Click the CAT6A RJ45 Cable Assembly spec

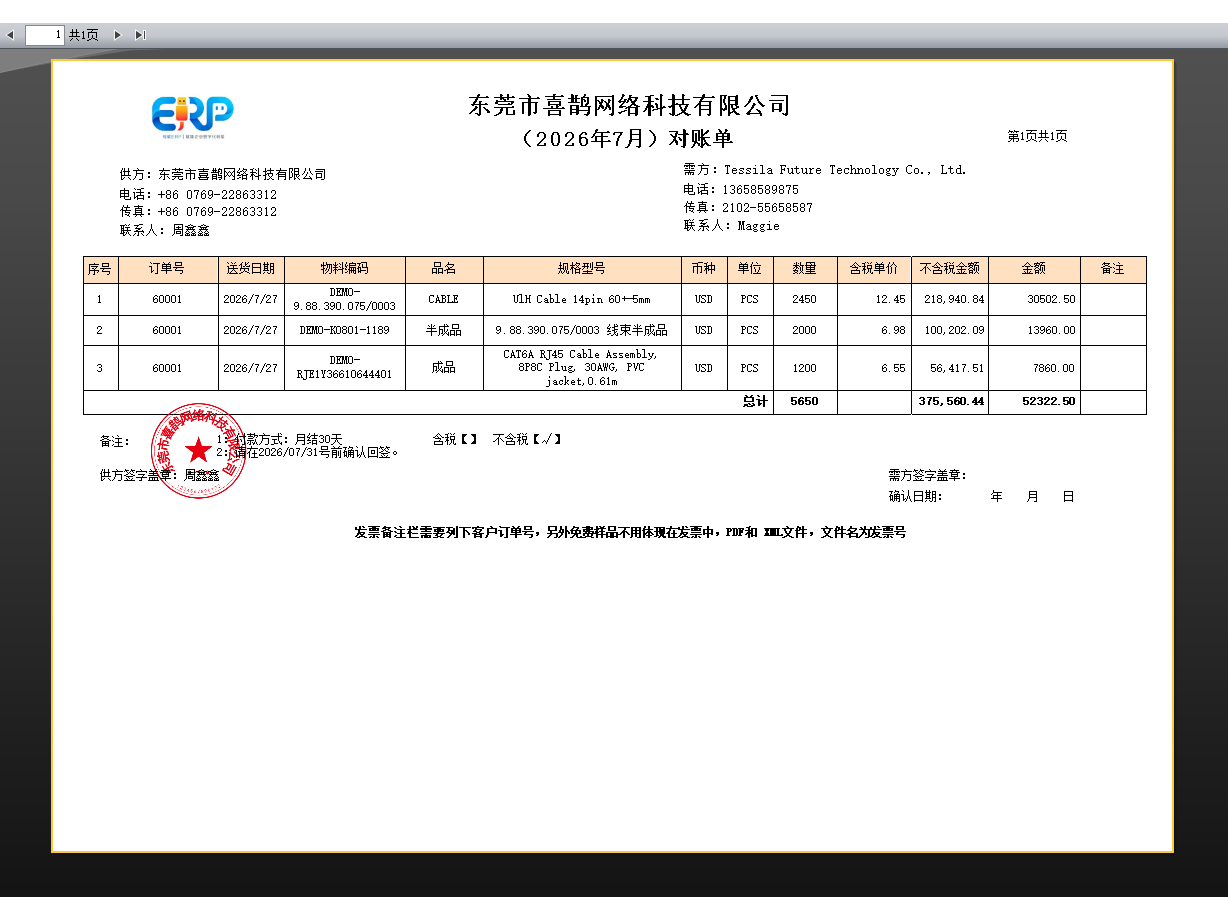pyautogui.click(x=582, y=368)
